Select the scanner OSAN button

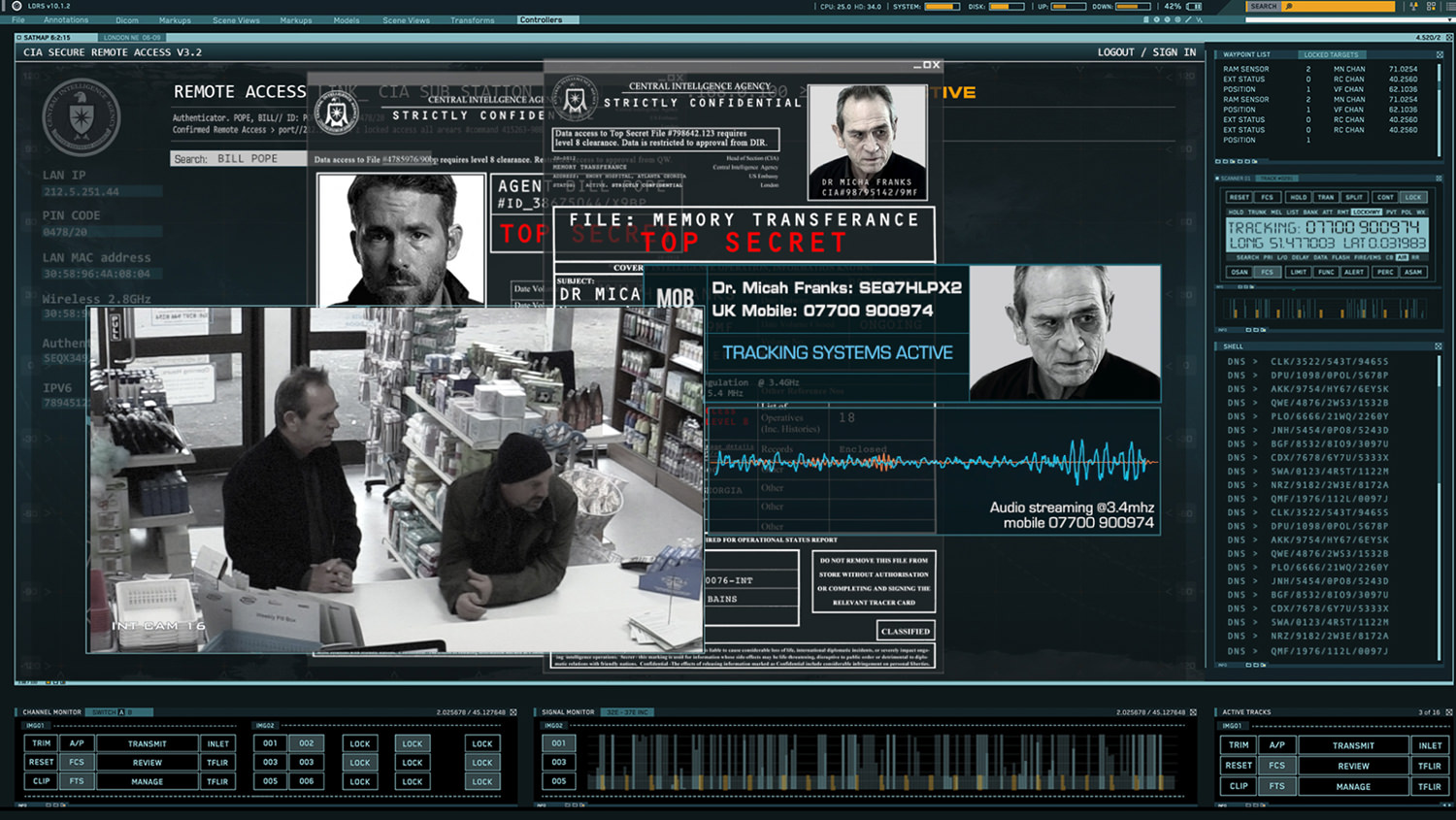point(1239,272)
